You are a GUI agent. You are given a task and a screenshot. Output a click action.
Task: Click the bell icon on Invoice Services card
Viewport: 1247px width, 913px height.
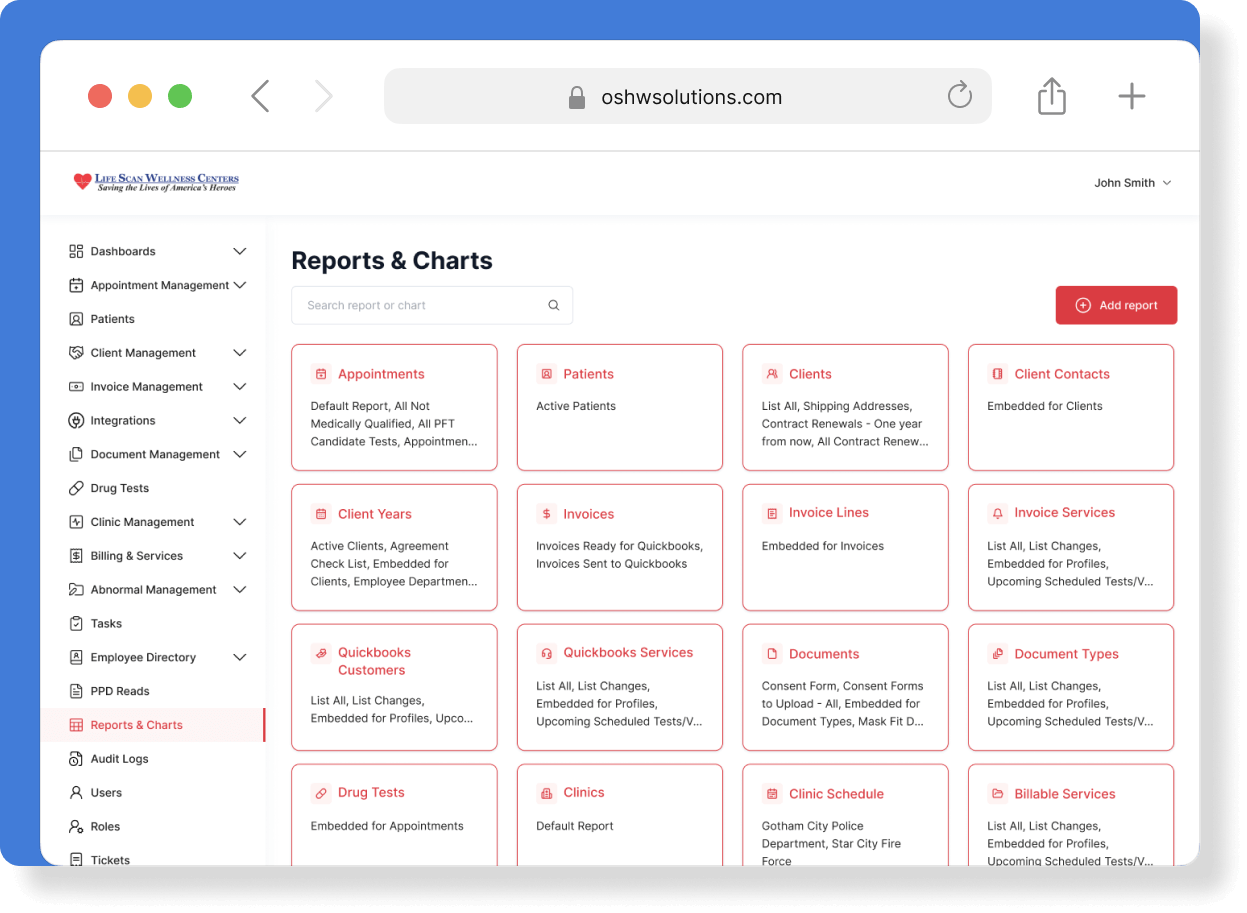(x=997, y=513)
